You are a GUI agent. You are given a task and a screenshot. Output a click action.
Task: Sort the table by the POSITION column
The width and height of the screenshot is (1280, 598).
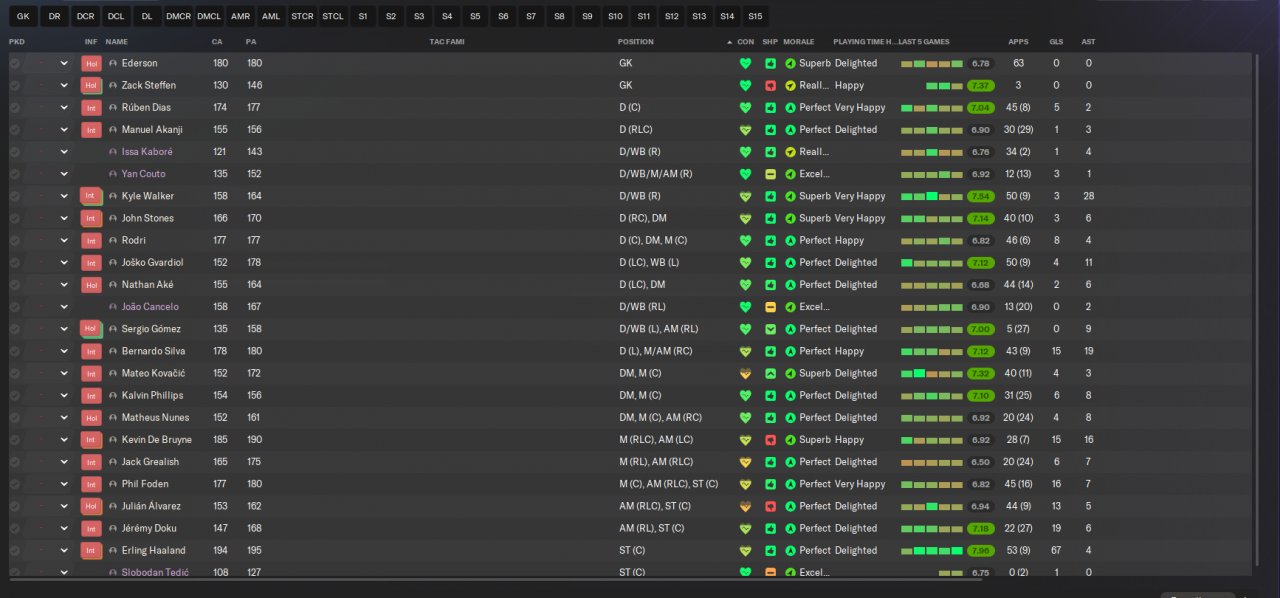636,42
